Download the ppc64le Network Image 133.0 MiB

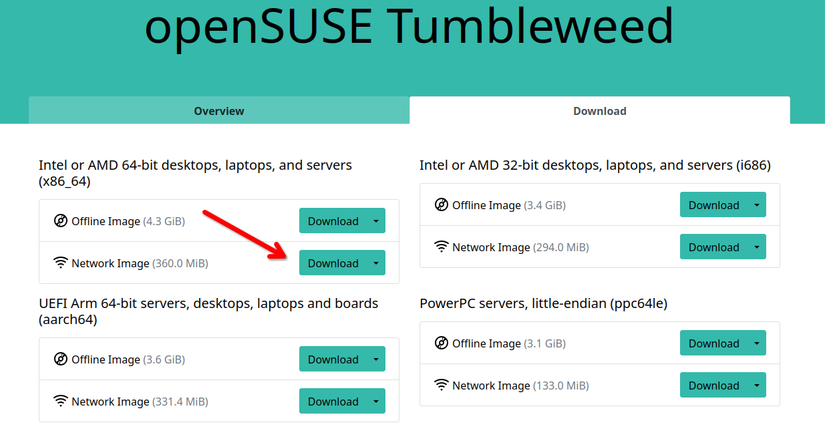click(714, 385)
